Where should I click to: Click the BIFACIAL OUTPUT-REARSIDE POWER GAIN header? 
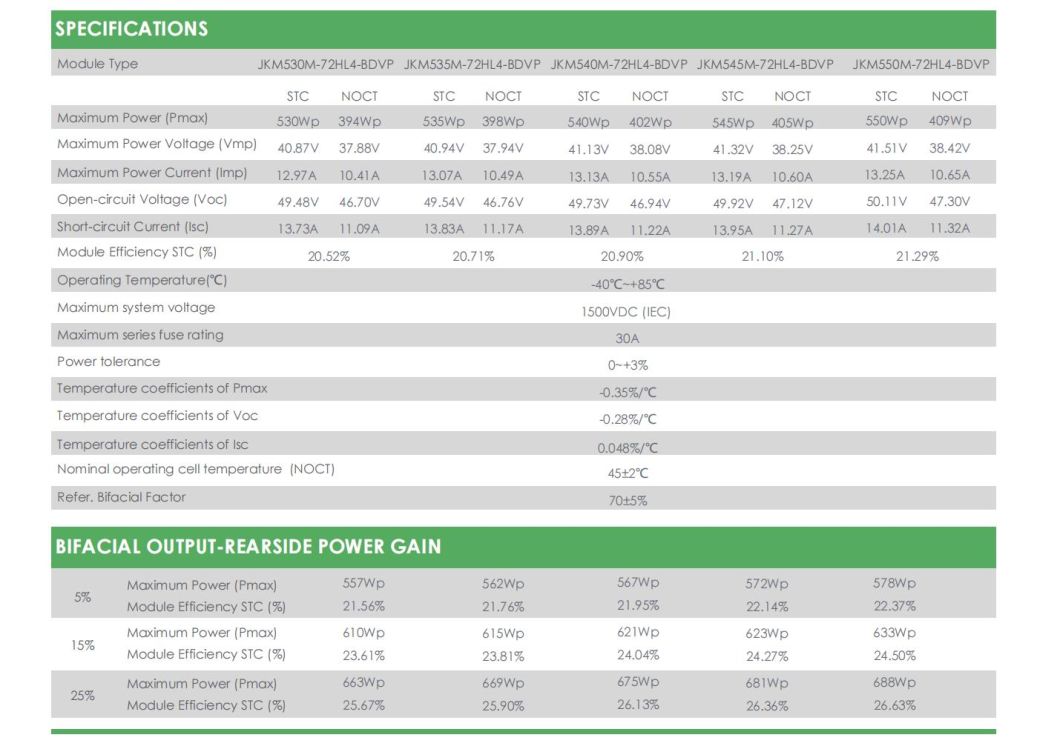tap(248, 547)
